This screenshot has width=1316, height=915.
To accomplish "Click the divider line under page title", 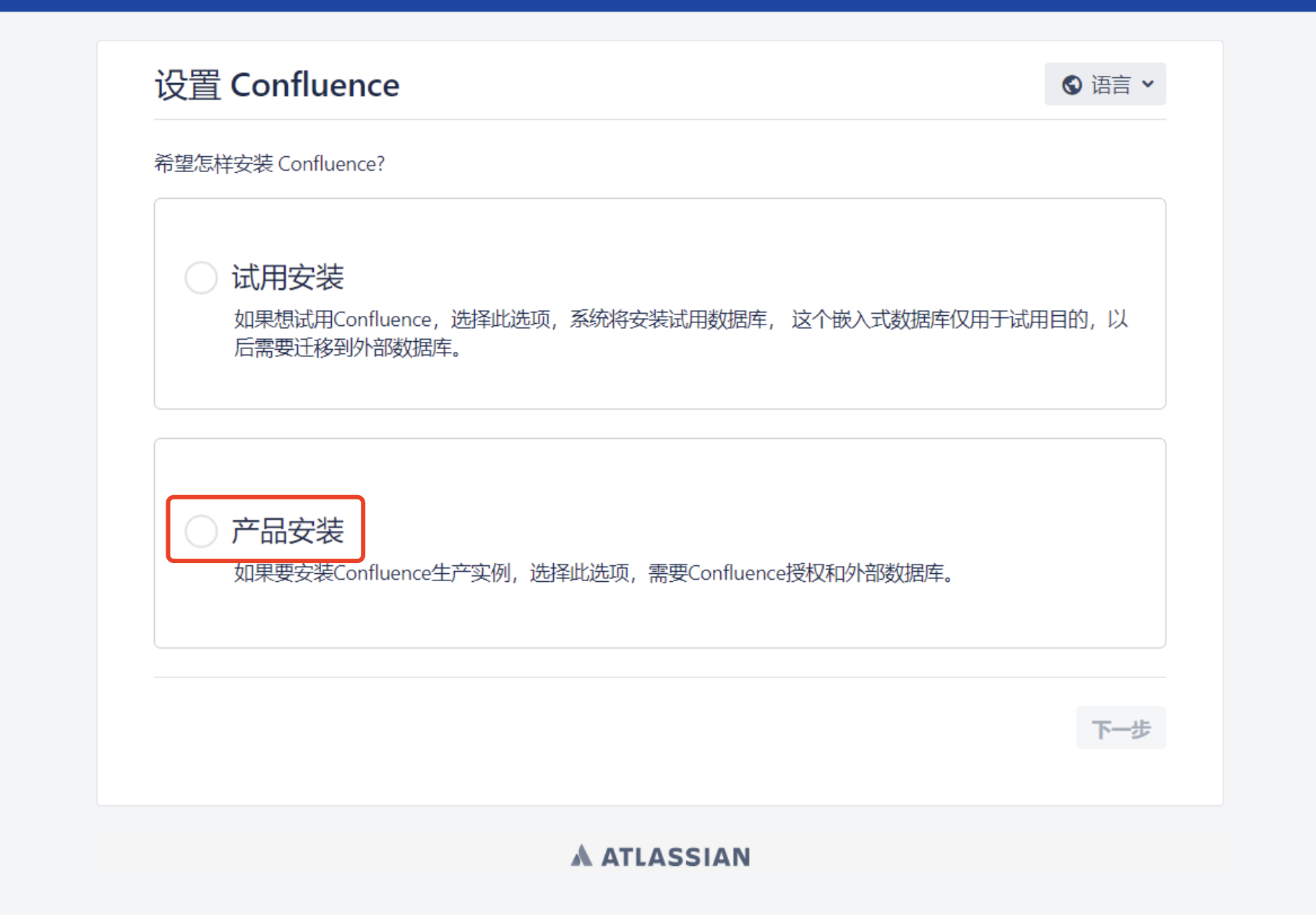I will pyautogui.click(x=660, y=119).
